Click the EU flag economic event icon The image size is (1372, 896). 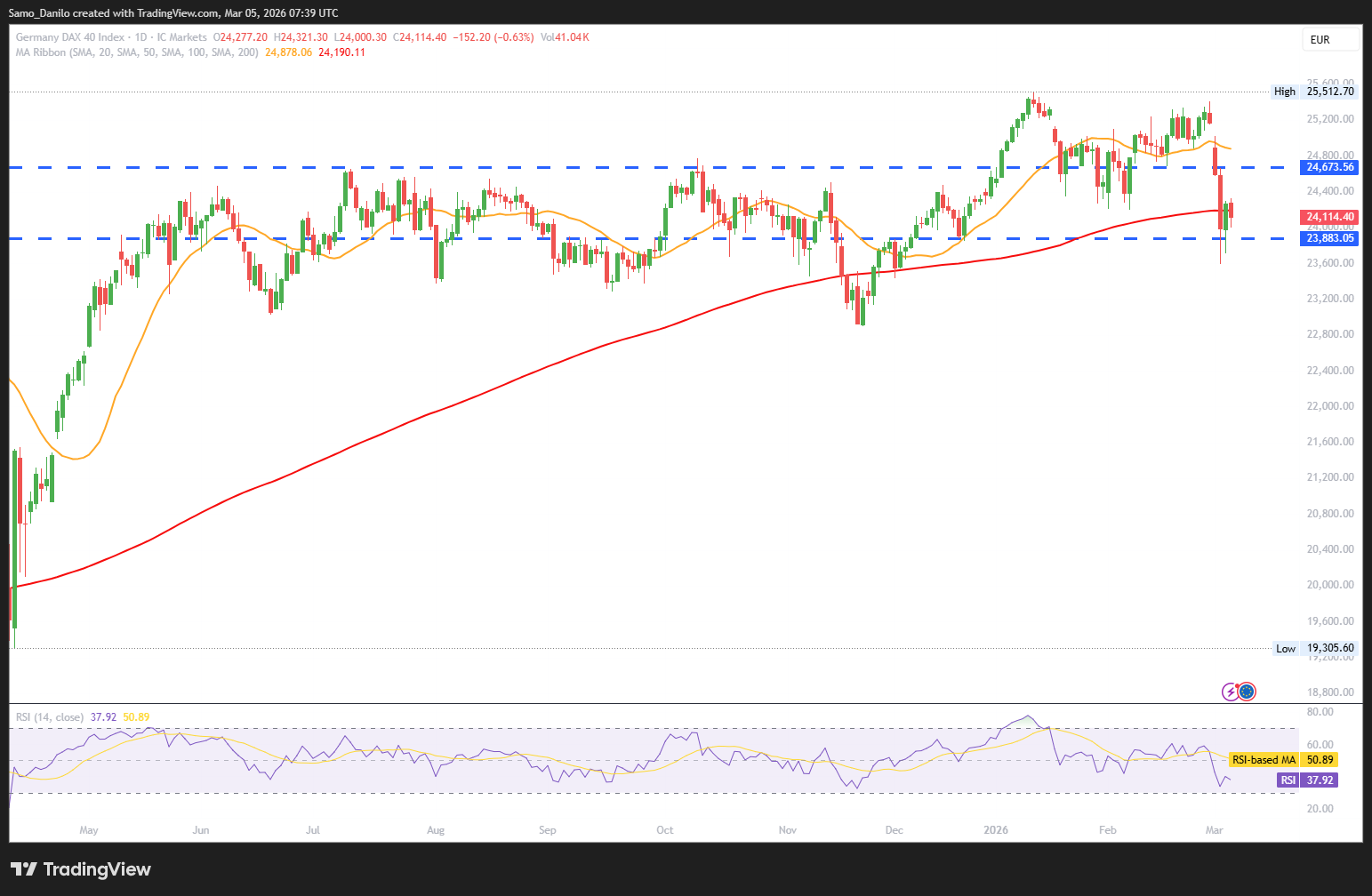[1247, 692]
